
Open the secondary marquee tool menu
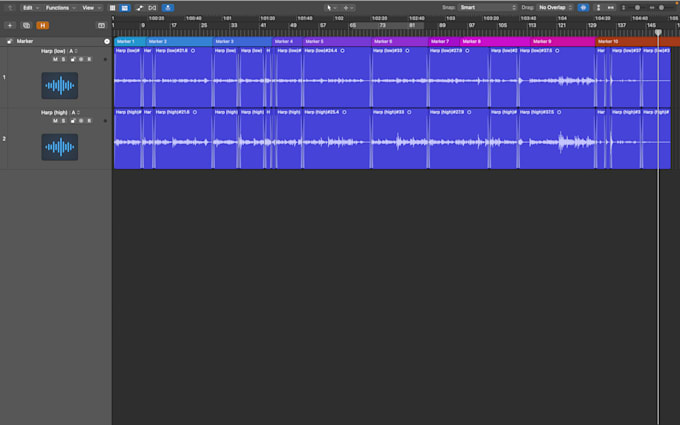tap(349, 8)
